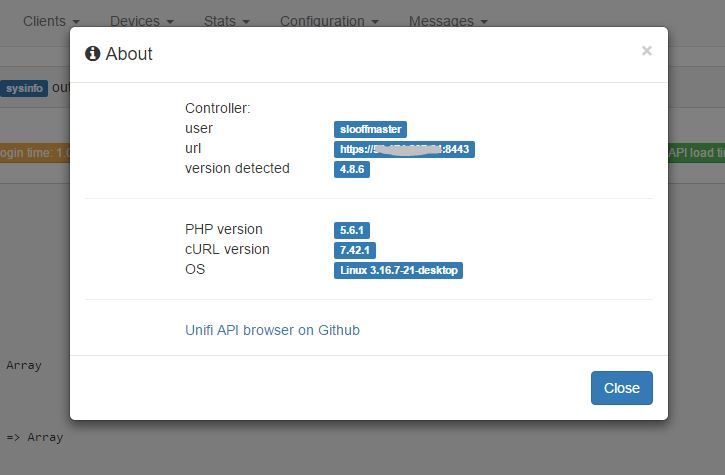Open the Messages menu
725x475 pixels.
[448, 20]
